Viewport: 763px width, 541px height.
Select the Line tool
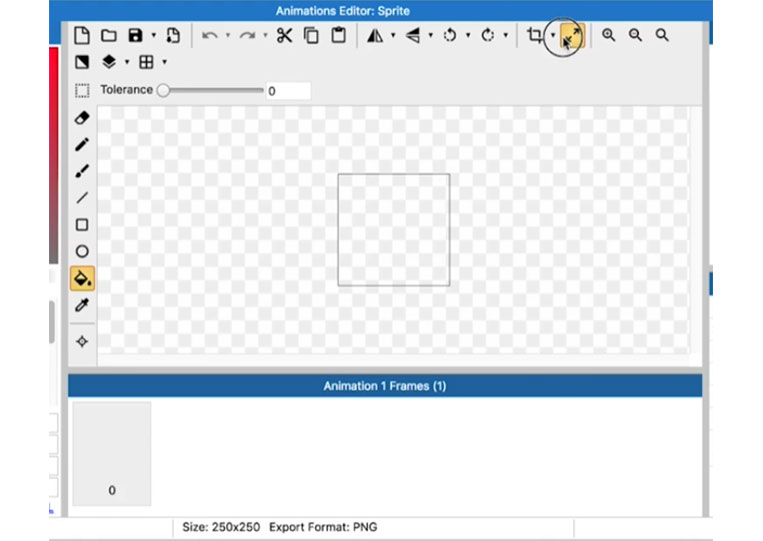(82, 198)
